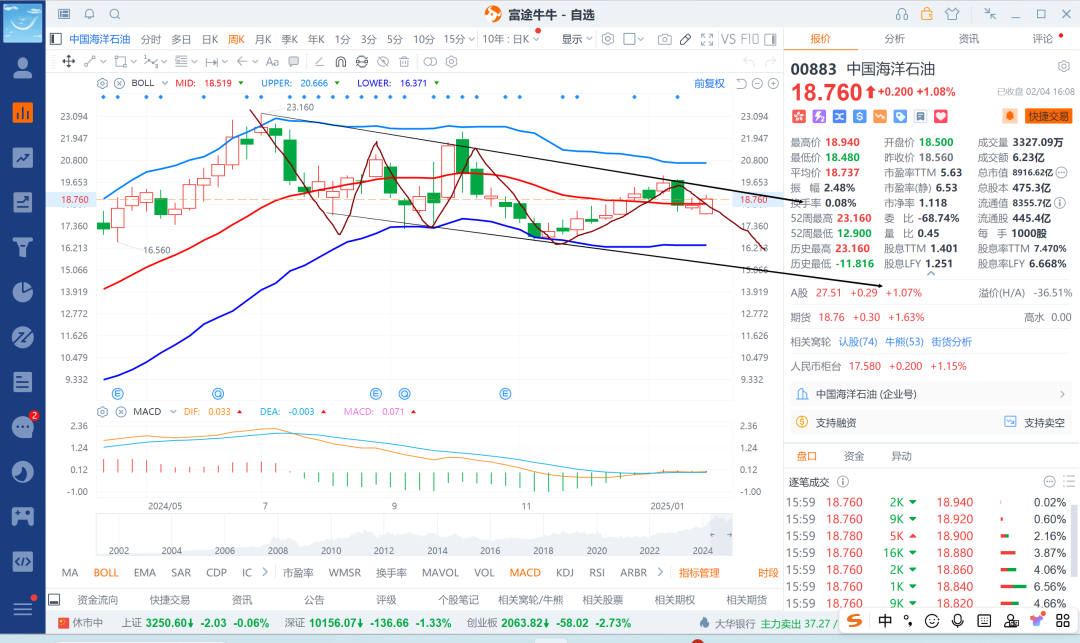Open the 认股(74) warrants link

[x=858, y=342]
